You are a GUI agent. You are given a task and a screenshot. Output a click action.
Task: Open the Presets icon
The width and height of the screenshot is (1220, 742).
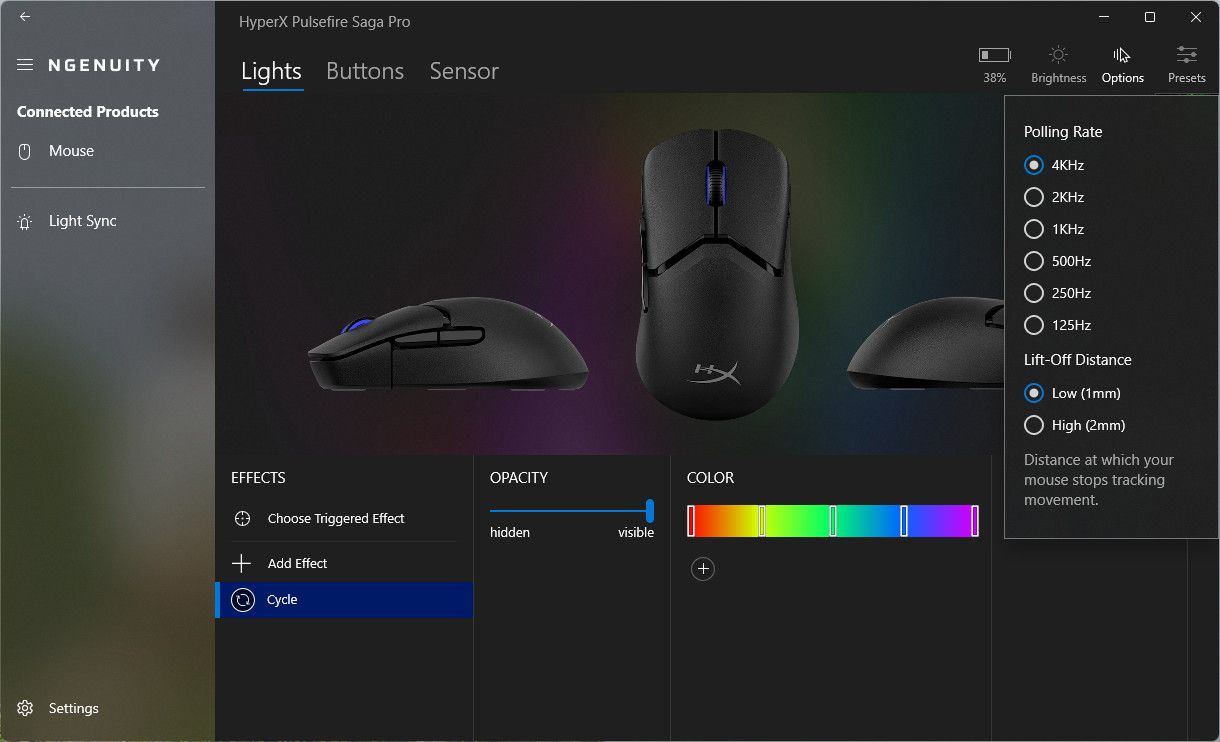[x=1187, y=55]
